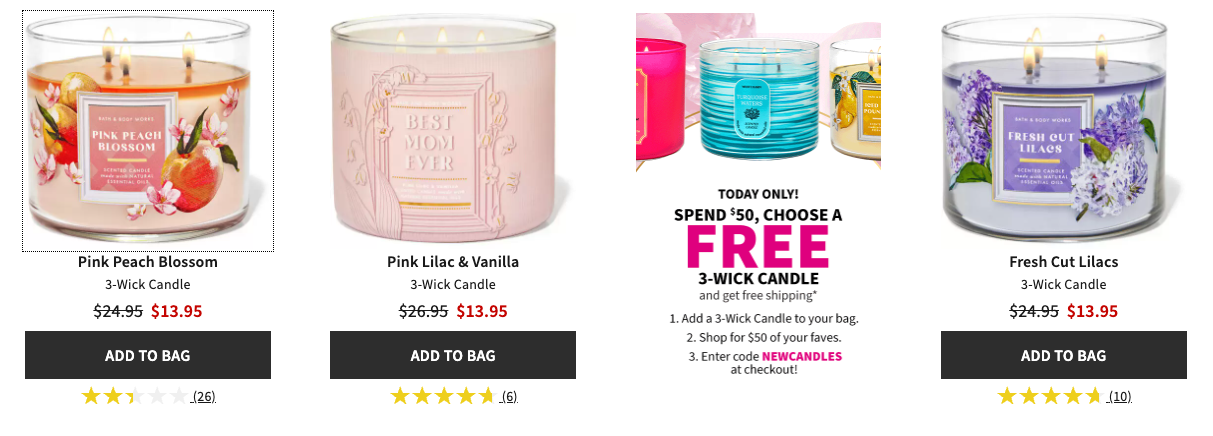Click the NEWCANDLES promo code text

[802, 356]
